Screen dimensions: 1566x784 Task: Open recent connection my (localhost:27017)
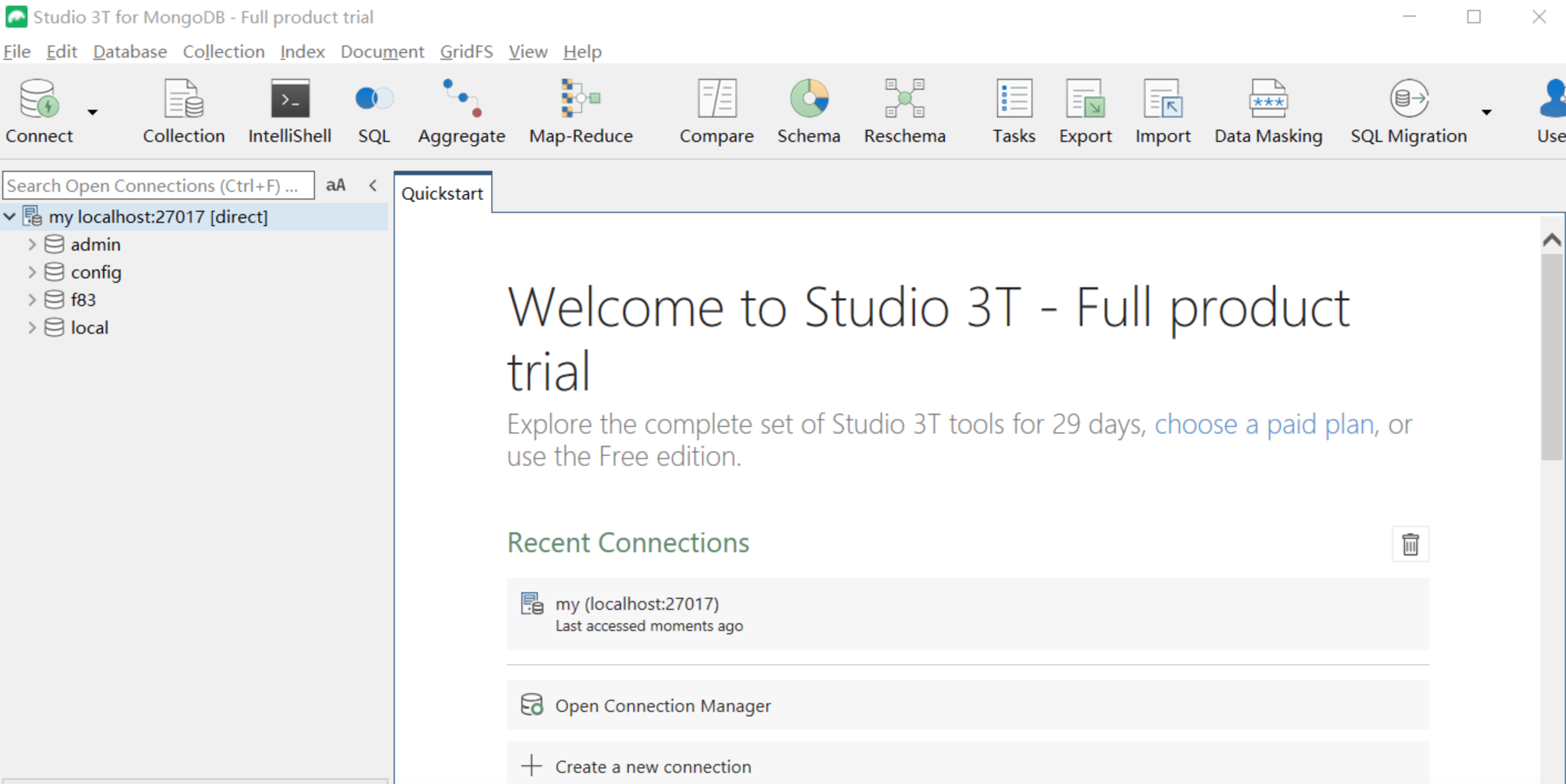[x=967, y=614]
